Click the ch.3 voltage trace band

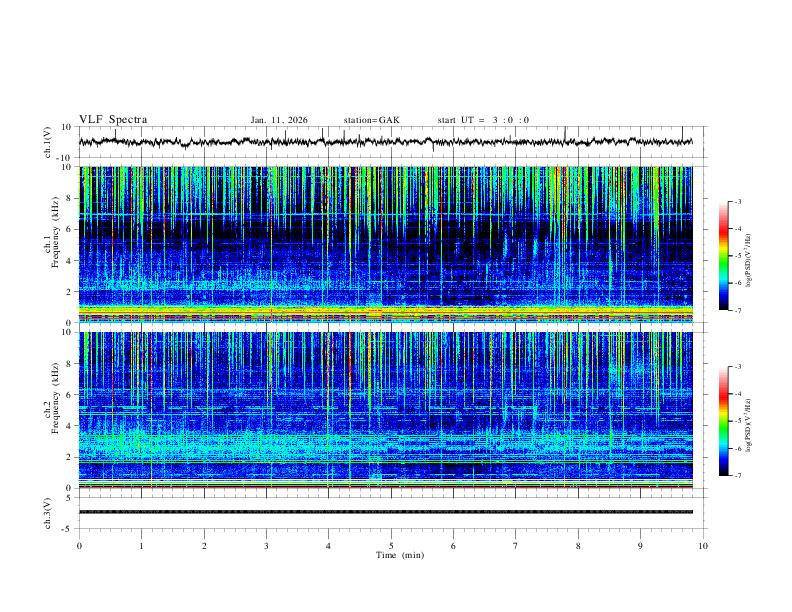point(386,512)
